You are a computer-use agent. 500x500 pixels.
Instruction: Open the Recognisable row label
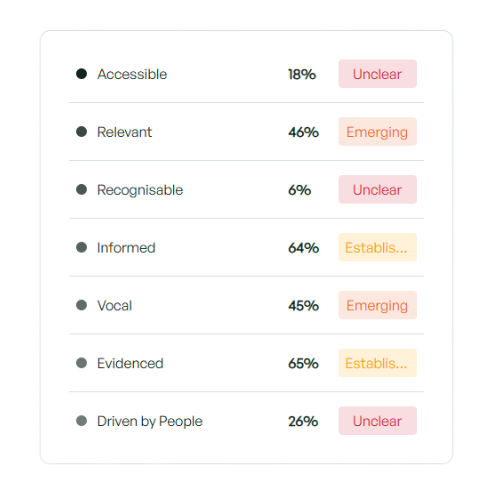pyautogui.click(x=140, y=190)
